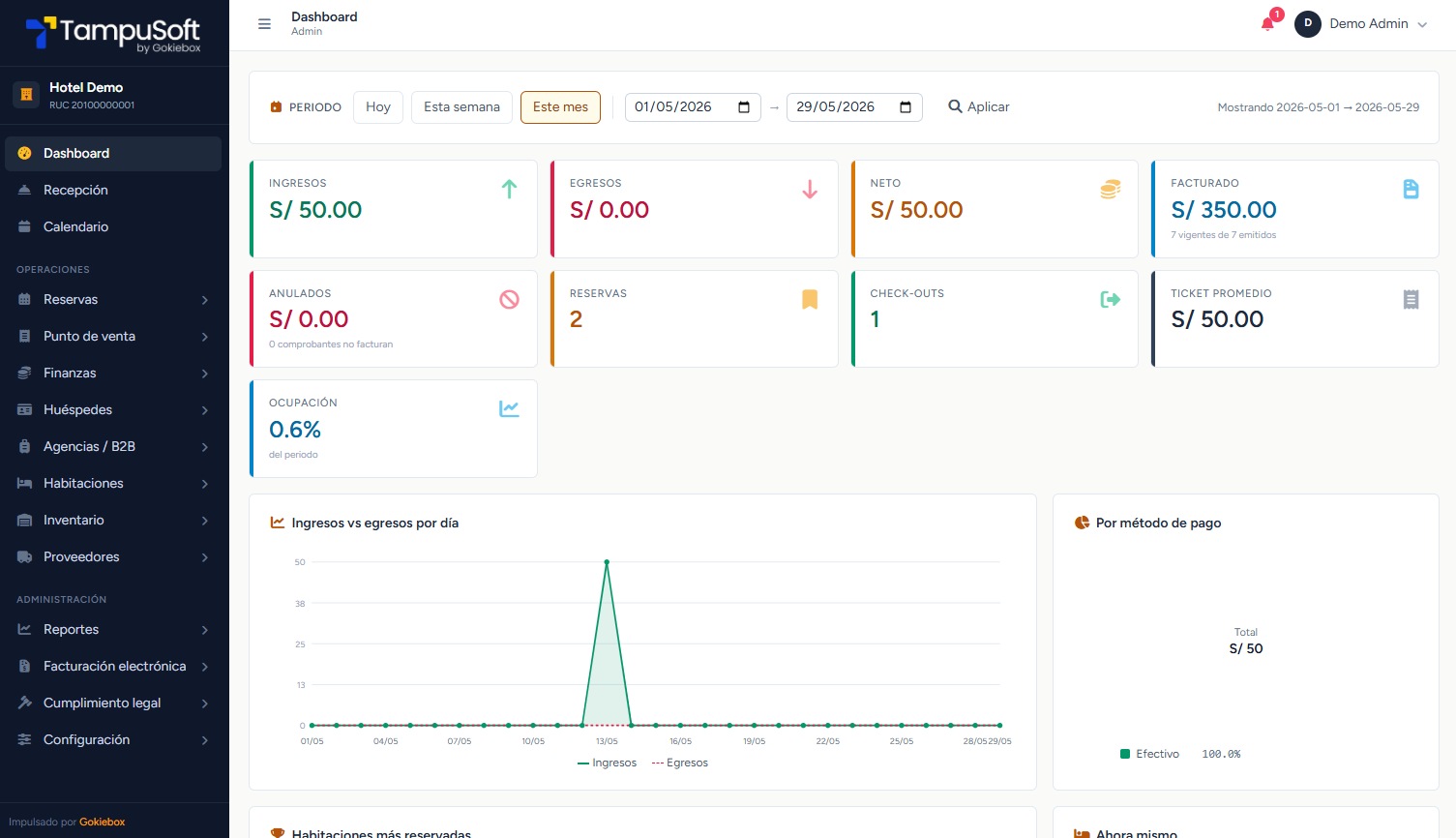The image size is (1456, 838).
Task: Open Calendario from the sidebar
Action: [x=113, y=227]
